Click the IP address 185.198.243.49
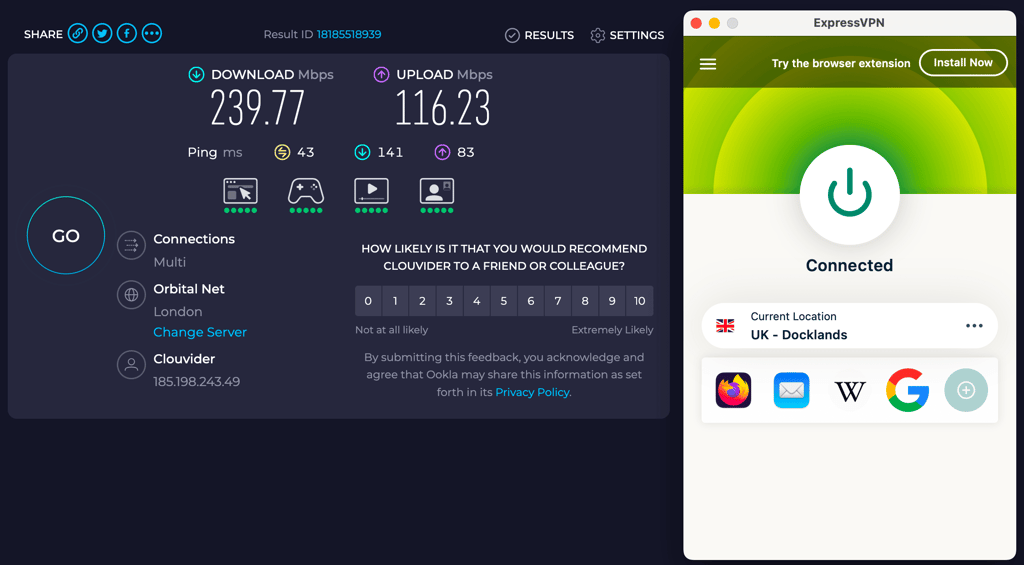 tap(197, 381)
